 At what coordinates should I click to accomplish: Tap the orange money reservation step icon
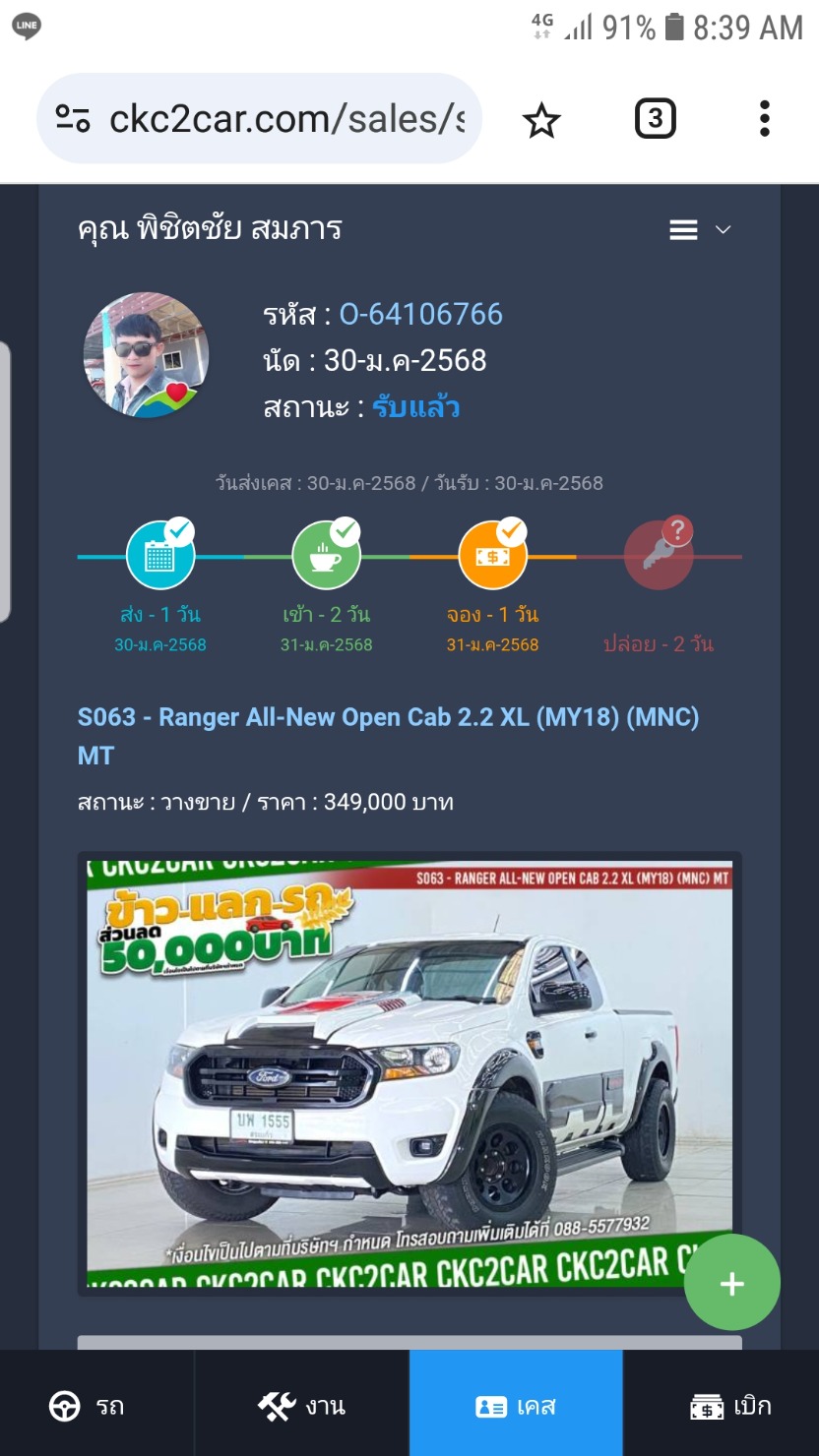pyautogui.click(x=493, y=556)
